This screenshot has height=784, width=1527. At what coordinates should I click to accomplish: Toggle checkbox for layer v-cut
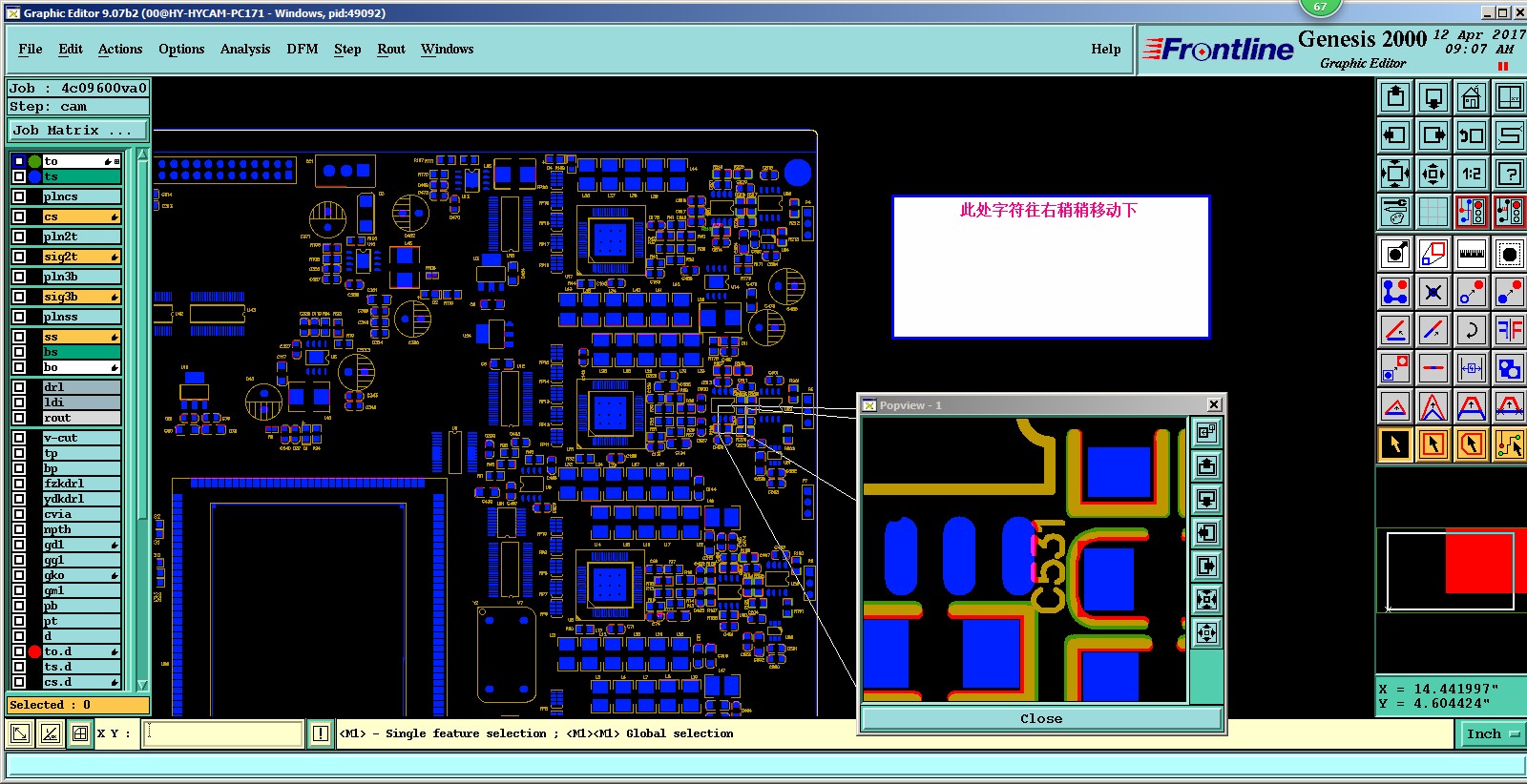click(x=19, y=438)
